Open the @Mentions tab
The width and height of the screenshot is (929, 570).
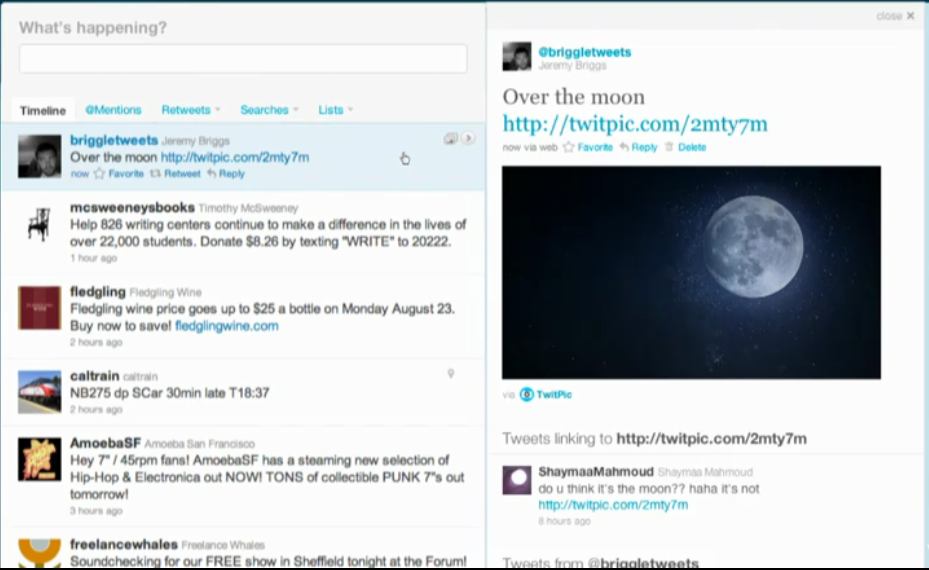[x=113, y=110]
